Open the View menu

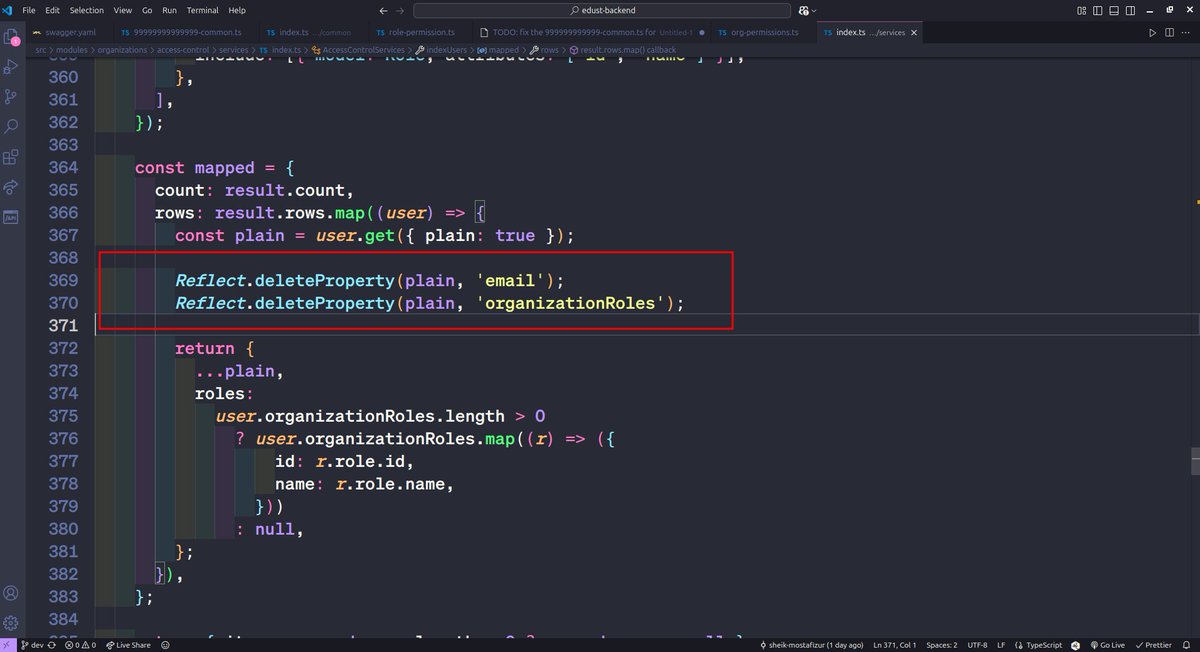coord(122,10)
